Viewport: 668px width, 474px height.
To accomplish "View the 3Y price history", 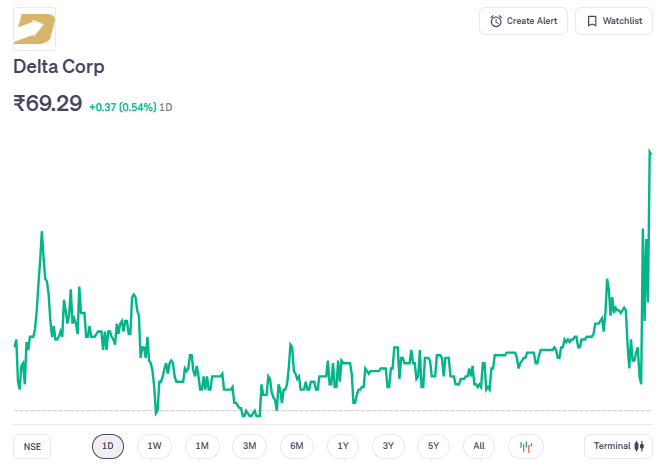I will coord(388,446).
